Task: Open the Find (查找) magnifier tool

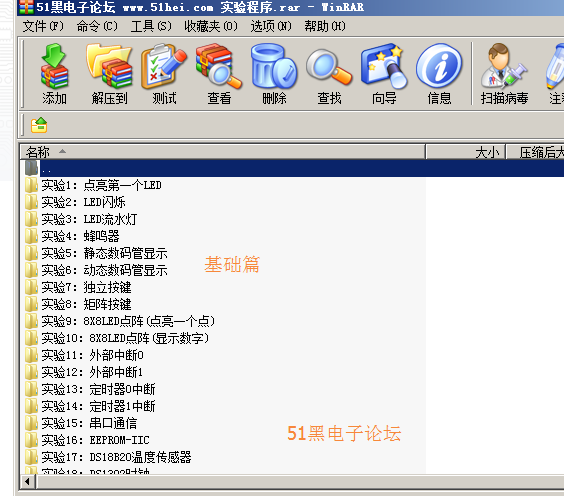Action: (x=329, y=74)
